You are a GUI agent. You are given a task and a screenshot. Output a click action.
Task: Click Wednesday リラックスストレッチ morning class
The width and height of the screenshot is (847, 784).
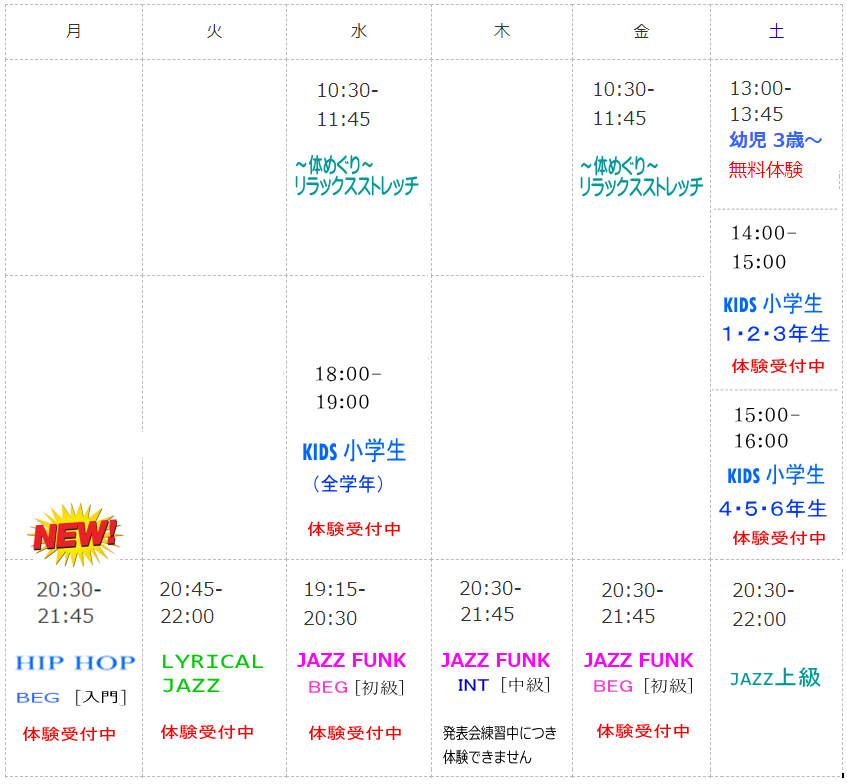click(356, 176)
